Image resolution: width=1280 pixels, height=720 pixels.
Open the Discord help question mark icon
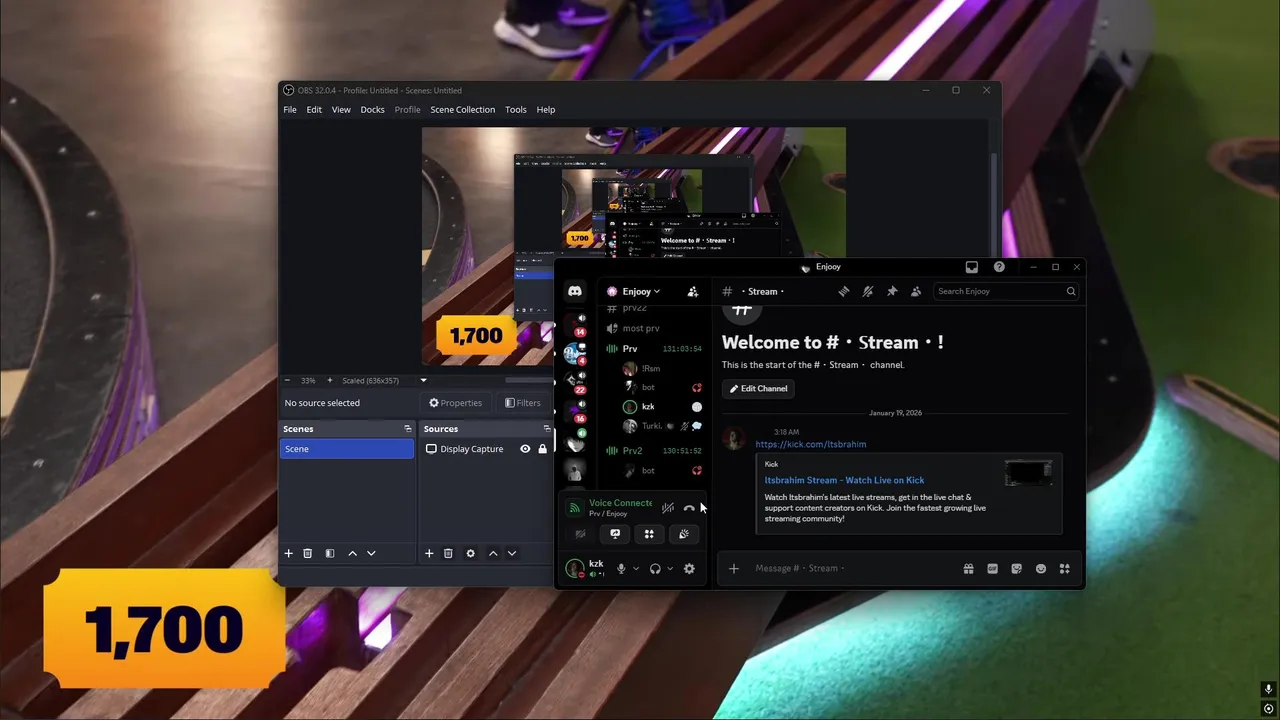999,267
